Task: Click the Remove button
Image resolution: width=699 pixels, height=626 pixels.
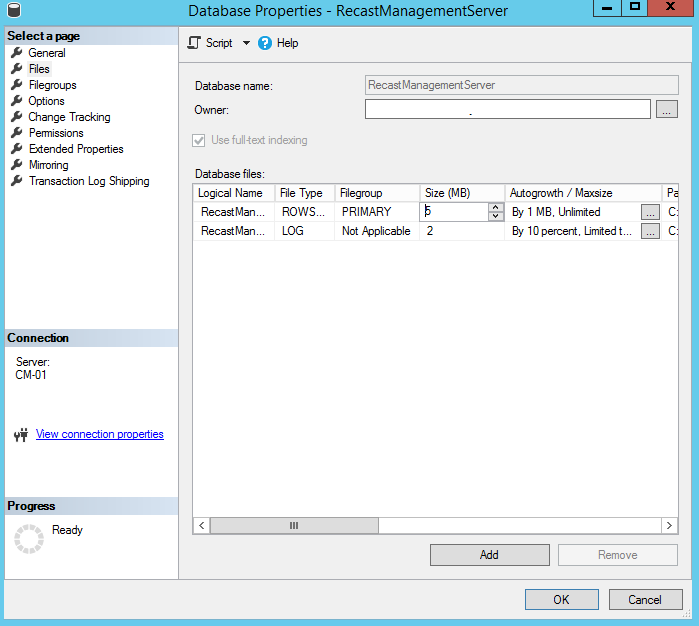Action: 618,555
